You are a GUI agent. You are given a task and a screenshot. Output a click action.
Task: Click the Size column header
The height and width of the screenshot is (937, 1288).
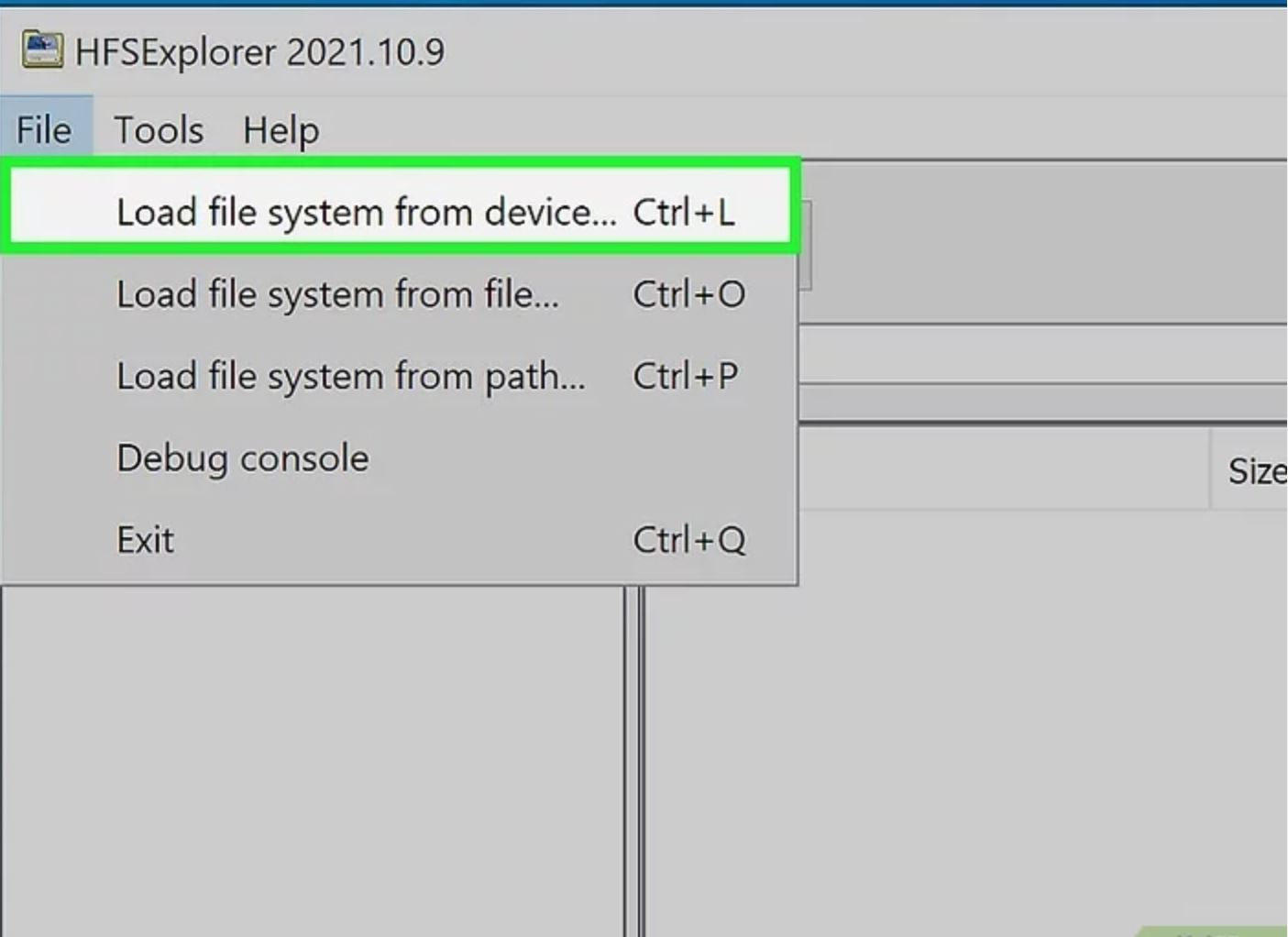(x=1250, y=471)
